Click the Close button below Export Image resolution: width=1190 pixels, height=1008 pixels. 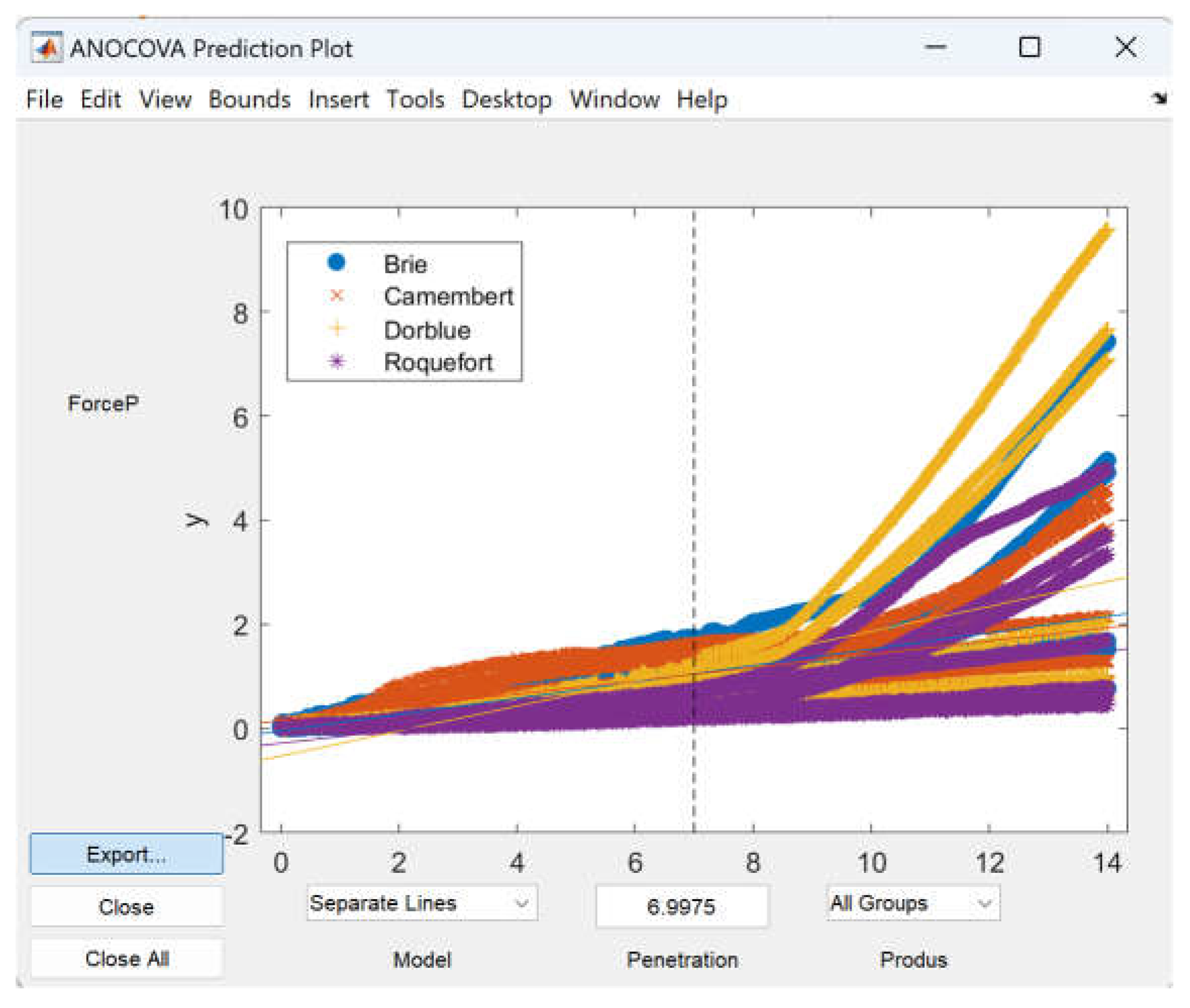pyautogui.click(x=127, y=907)
